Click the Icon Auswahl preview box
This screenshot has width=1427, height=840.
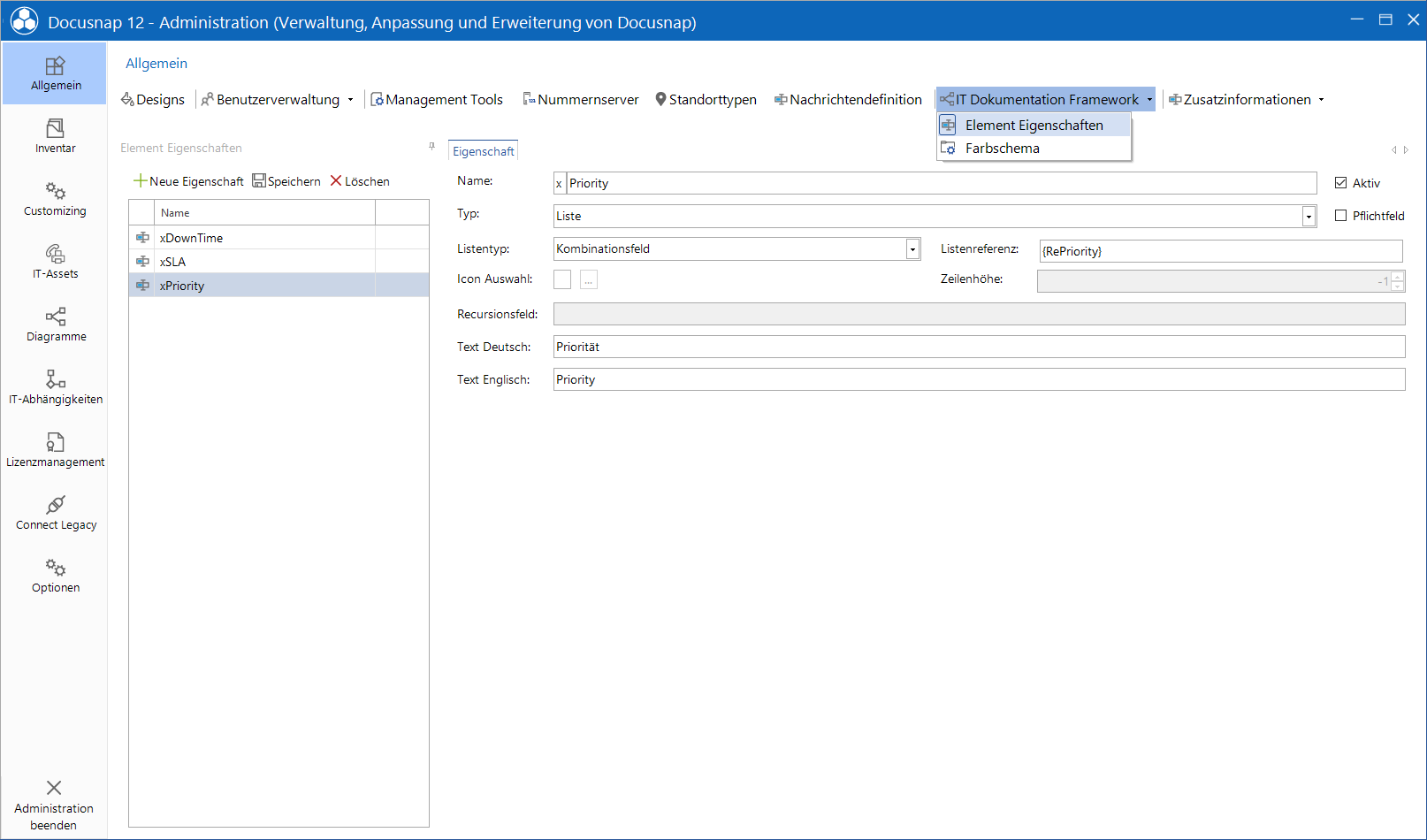tap(562, 279)
